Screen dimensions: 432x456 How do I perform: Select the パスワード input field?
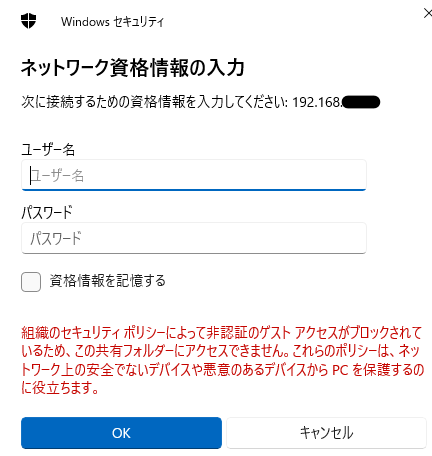tap(194, 238)
